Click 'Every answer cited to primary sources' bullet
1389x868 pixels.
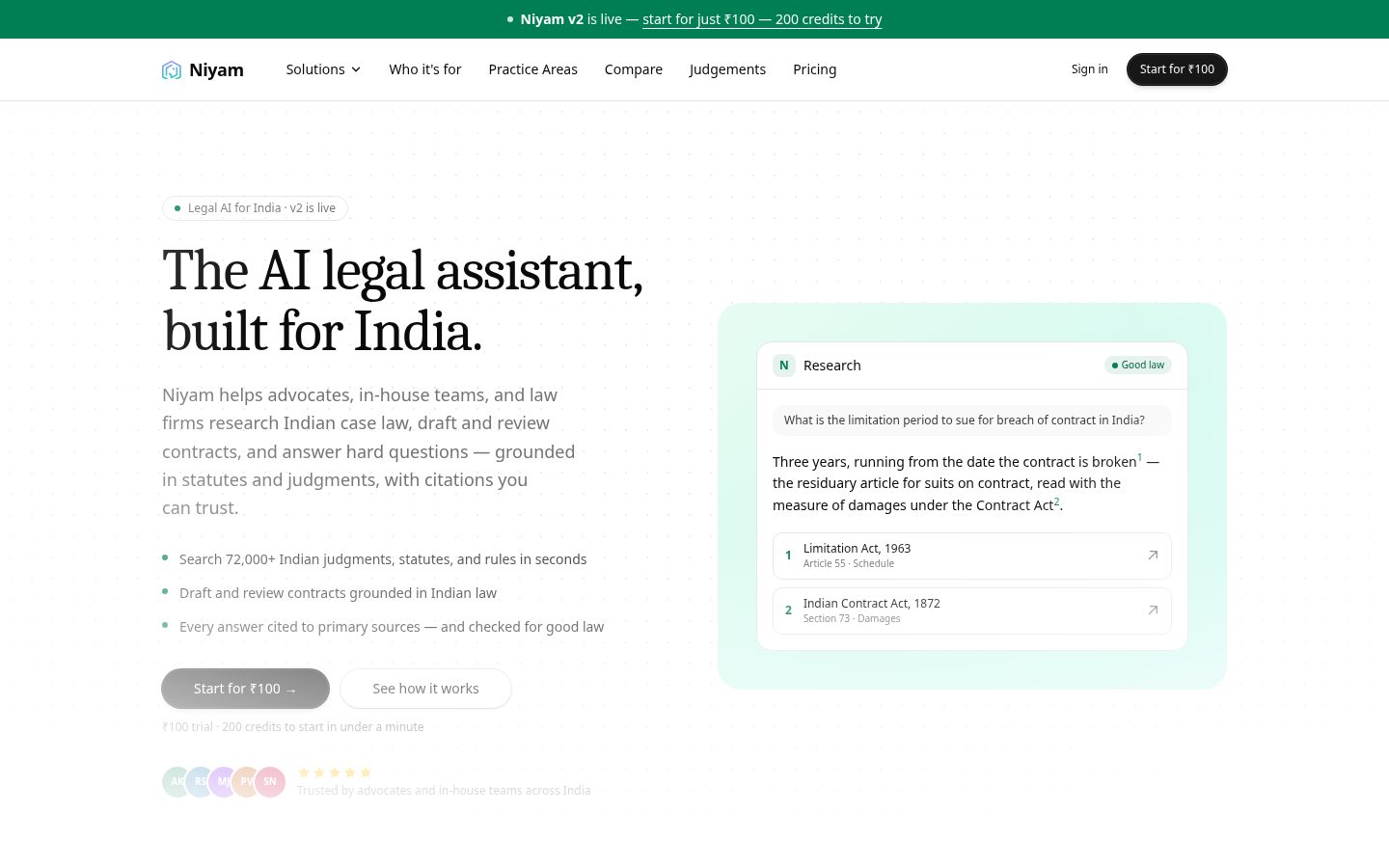(392, 627)
